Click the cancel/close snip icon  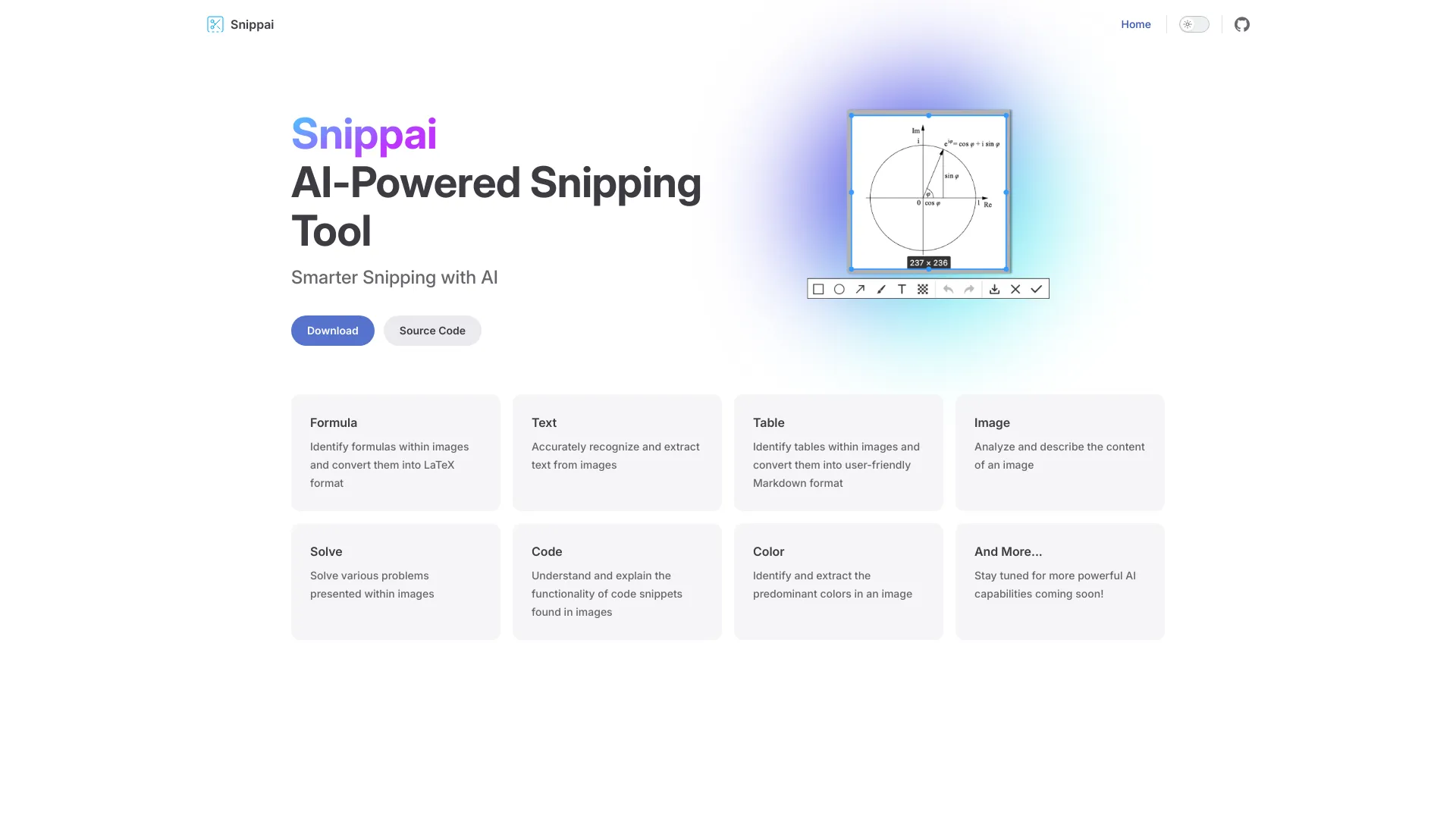(1015, 289)
